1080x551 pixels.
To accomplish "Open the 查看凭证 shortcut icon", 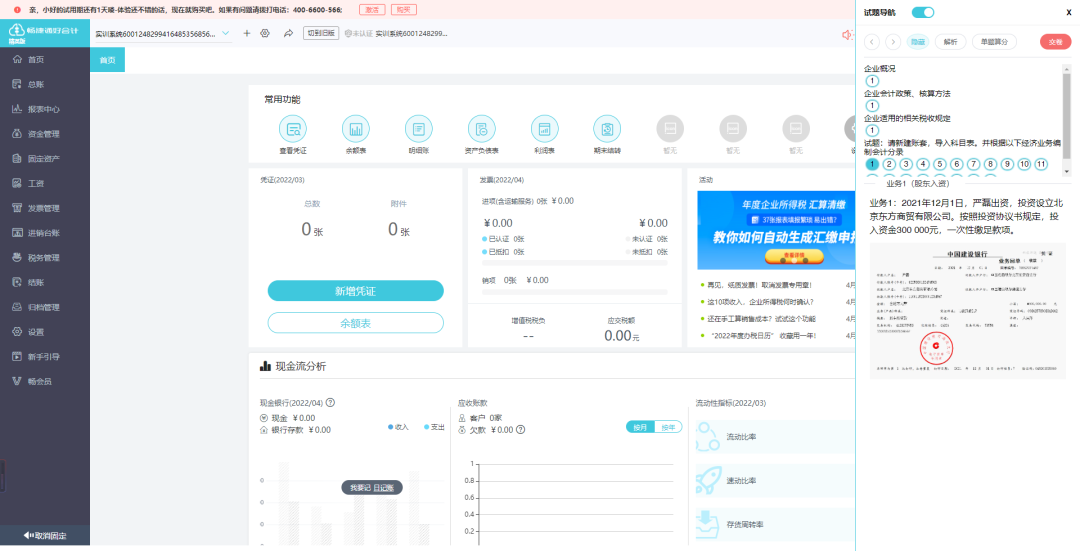I will 293,129.
